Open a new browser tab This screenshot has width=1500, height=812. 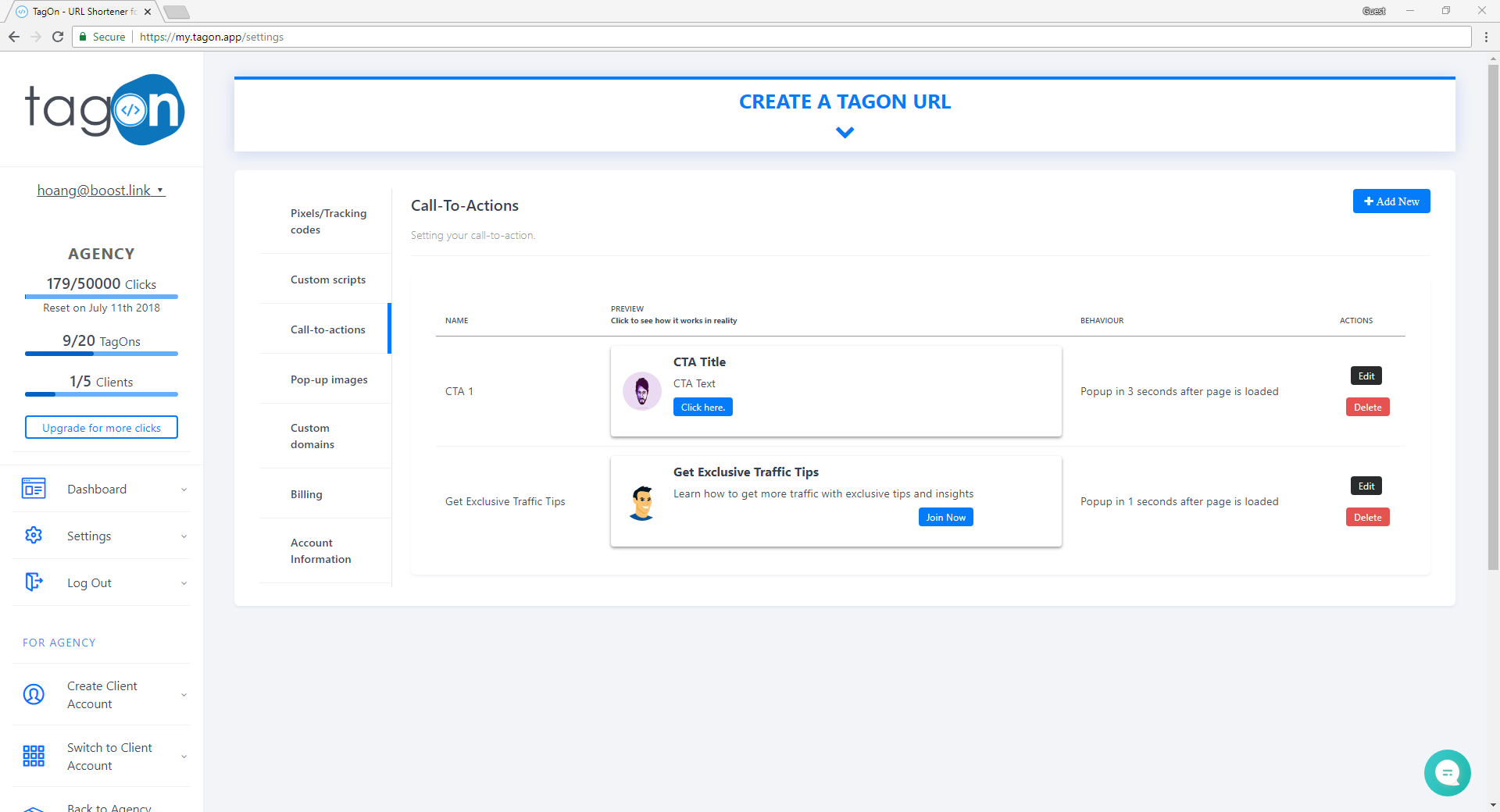click(x=177, y=12)
